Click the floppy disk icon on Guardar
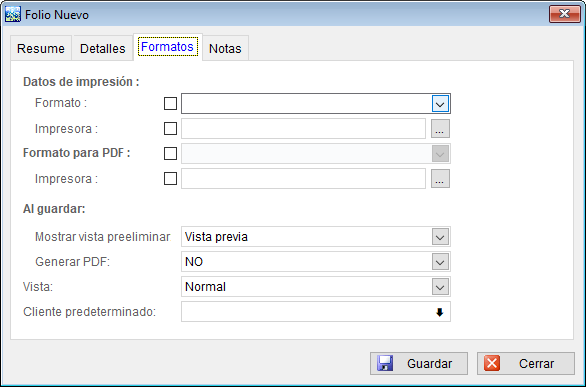The width and height of the screenshot is (586, 387). click(x=385, y=363)
